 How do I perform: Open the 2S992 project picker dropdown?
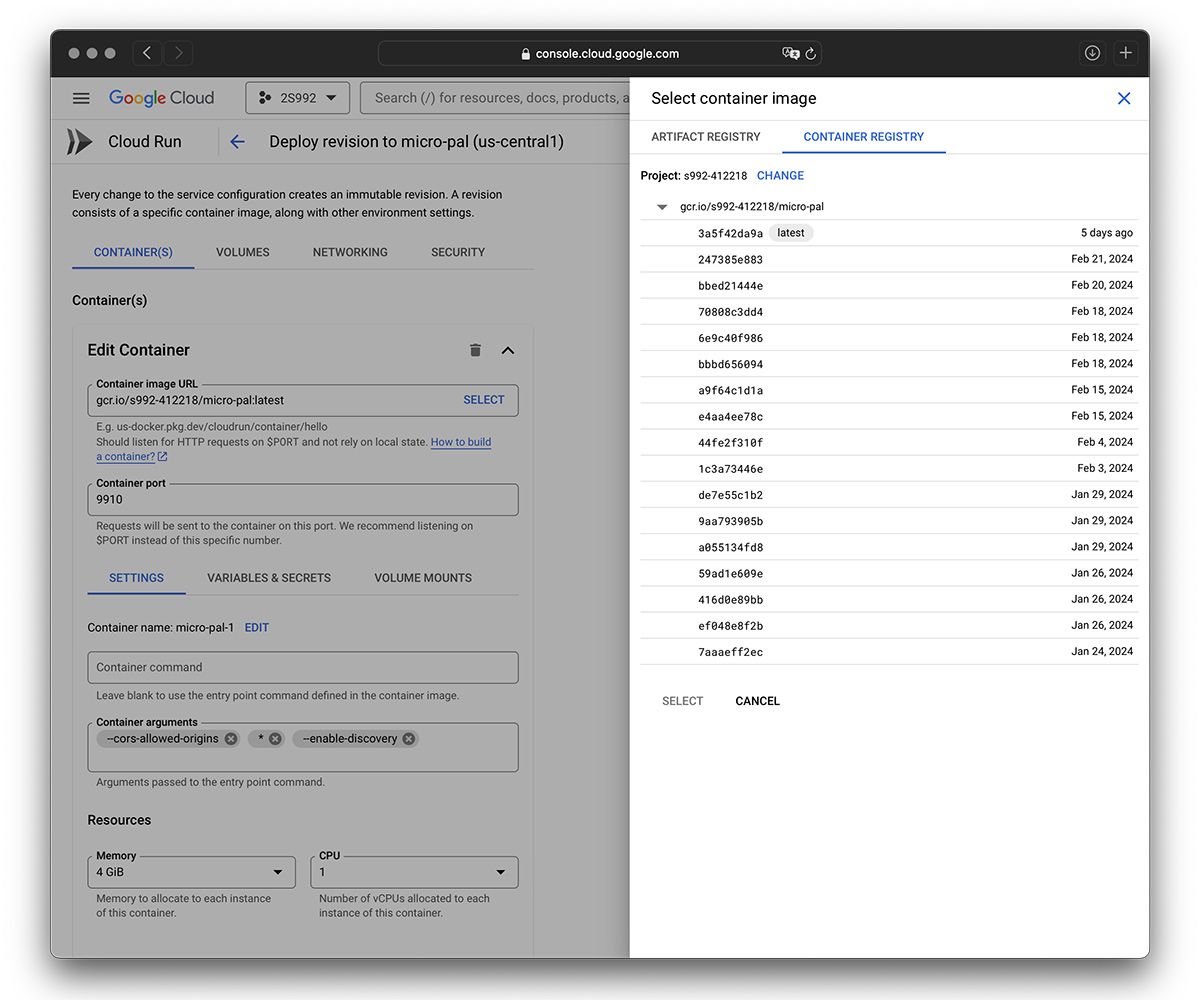297,97
